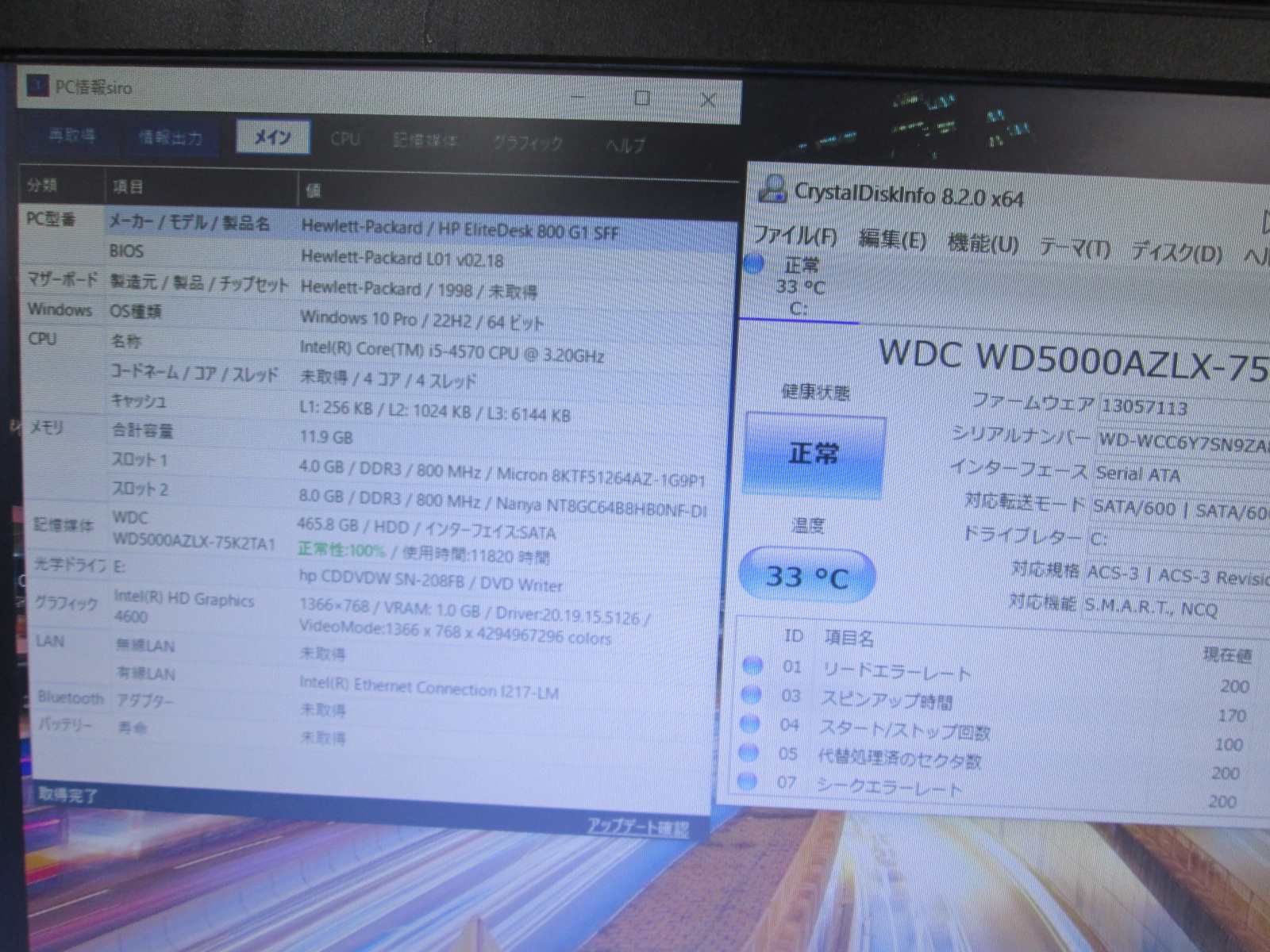Select the blue status orb for drive C:
Image resolution: width=1270 pixels, height=952 pixels.
pyautogui.click(x=754, y=263)
